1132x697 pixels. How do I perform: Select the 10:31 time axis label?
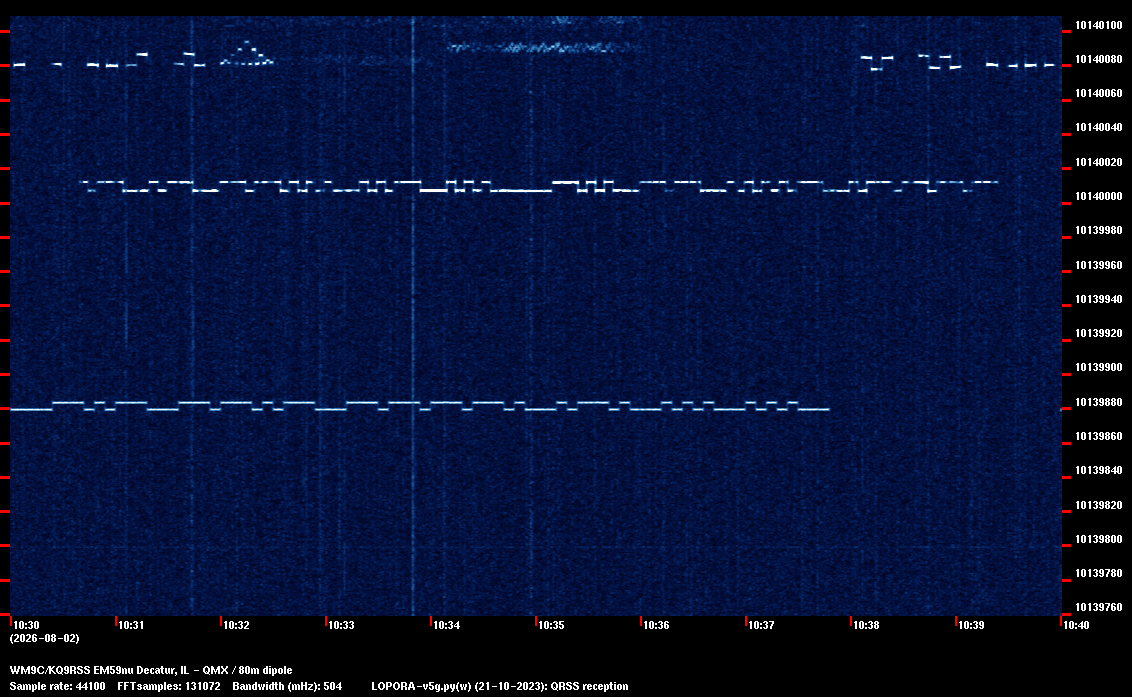[131, 625]
